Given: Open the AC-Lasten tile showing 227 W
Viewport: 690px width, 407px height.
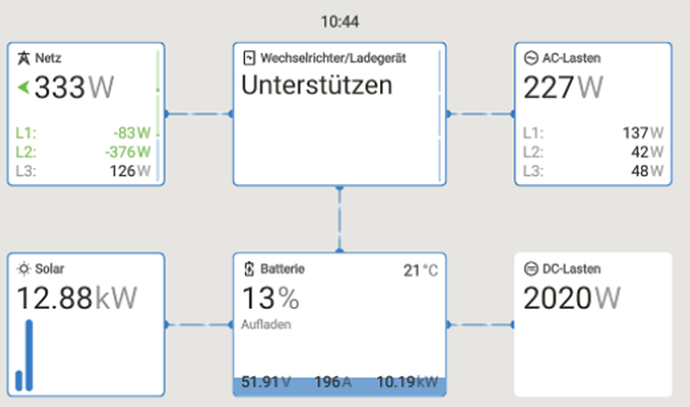Looking at the screenshot, I should (593, 114).
